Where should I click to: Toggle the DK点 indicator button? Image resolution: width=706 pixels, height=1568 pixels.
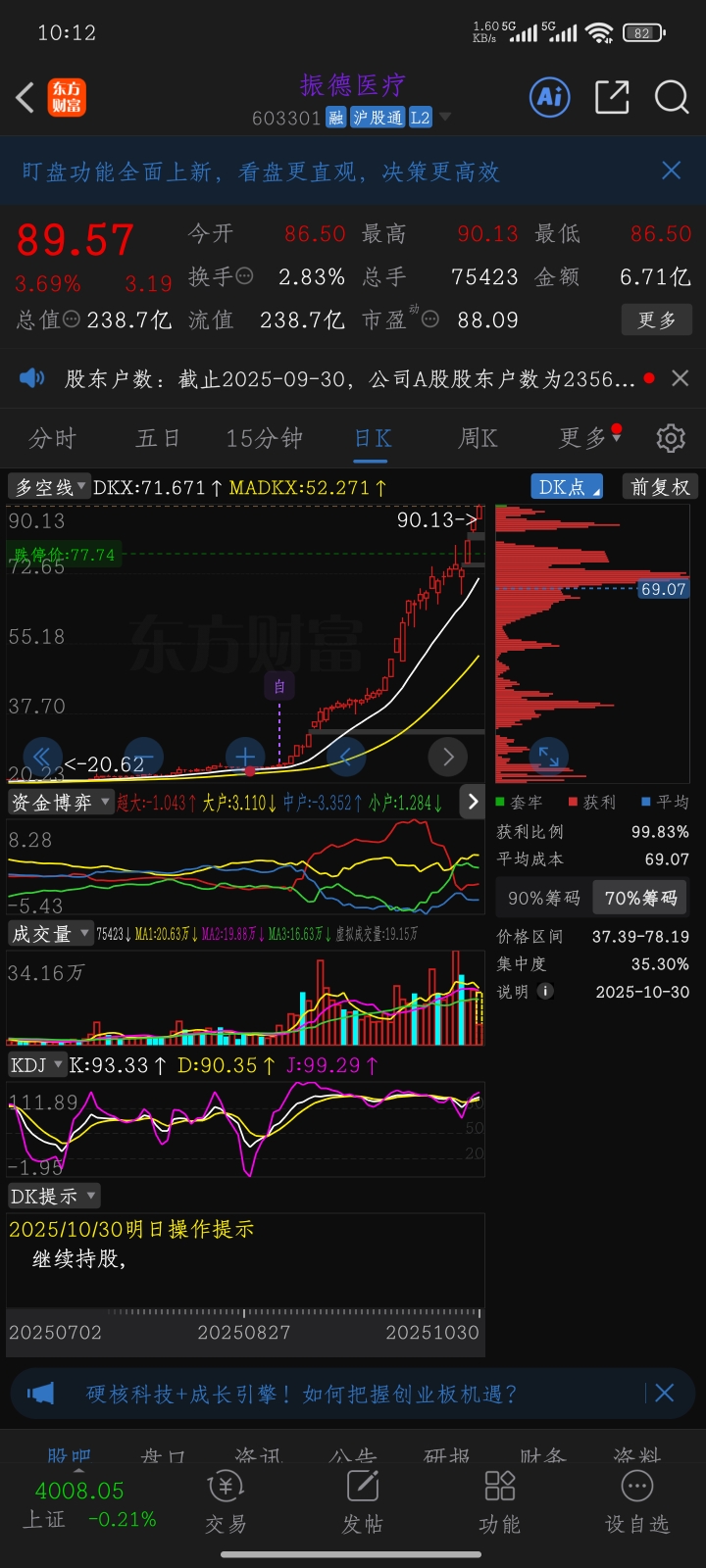567,487
